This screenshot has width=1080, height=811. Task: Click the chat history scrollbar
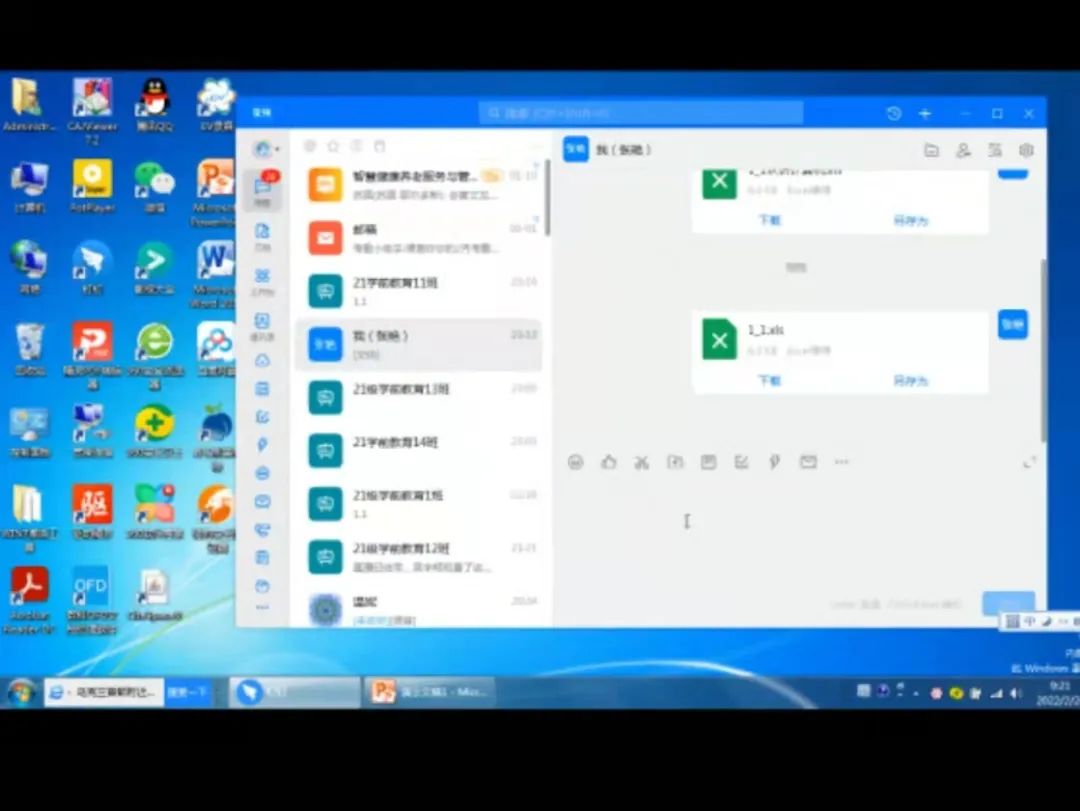coord(1043,350)
